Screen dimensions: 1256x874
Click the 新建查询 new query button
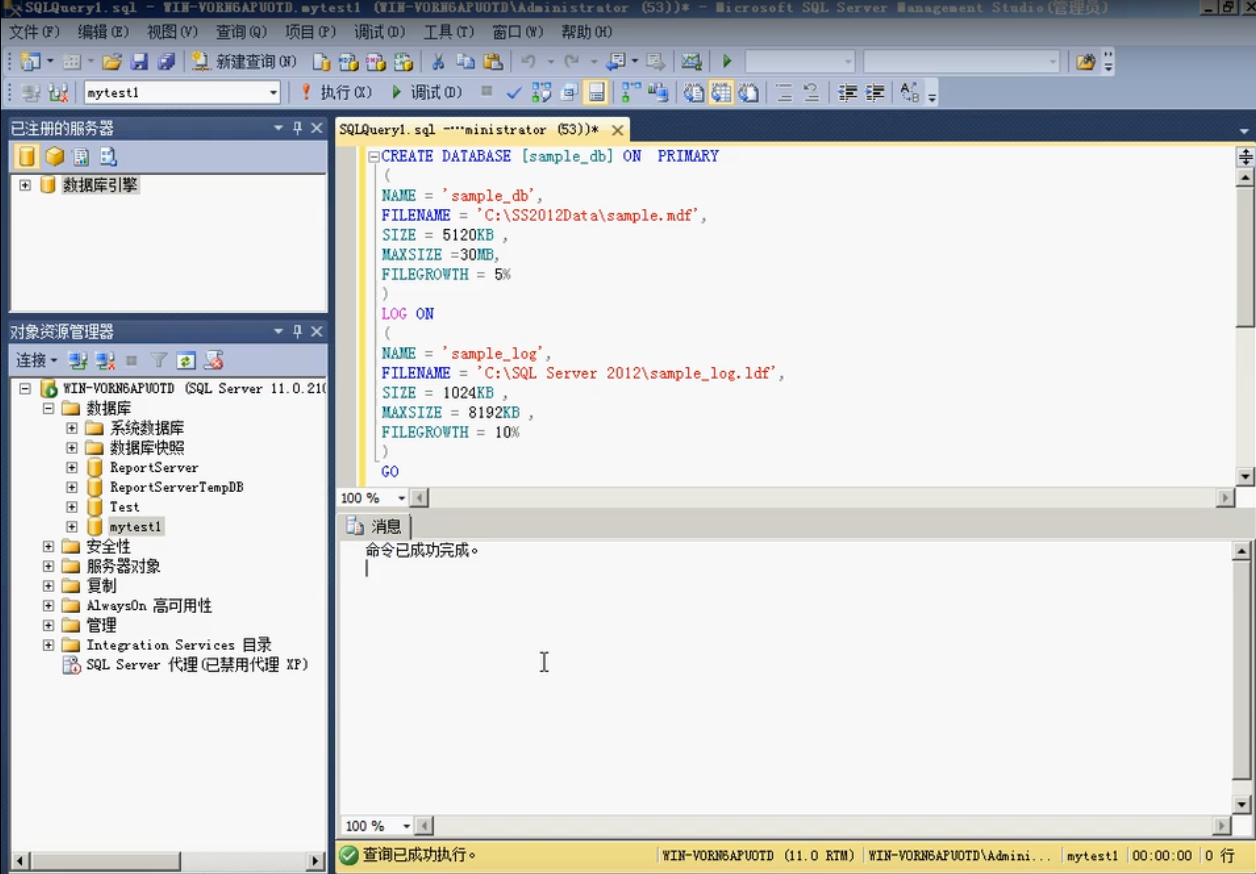tap(245, 62)
